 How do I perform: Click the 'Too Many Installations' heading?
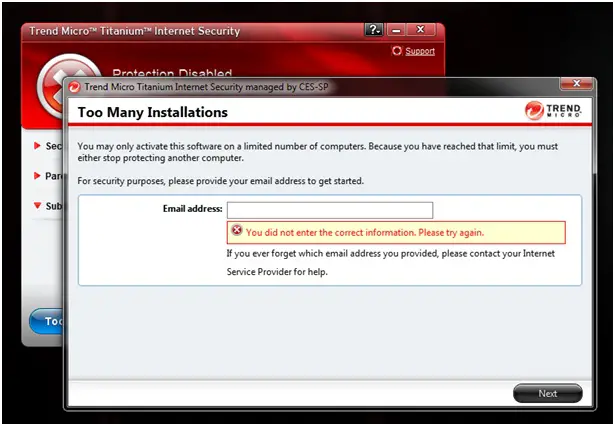(x=153, y=113)
